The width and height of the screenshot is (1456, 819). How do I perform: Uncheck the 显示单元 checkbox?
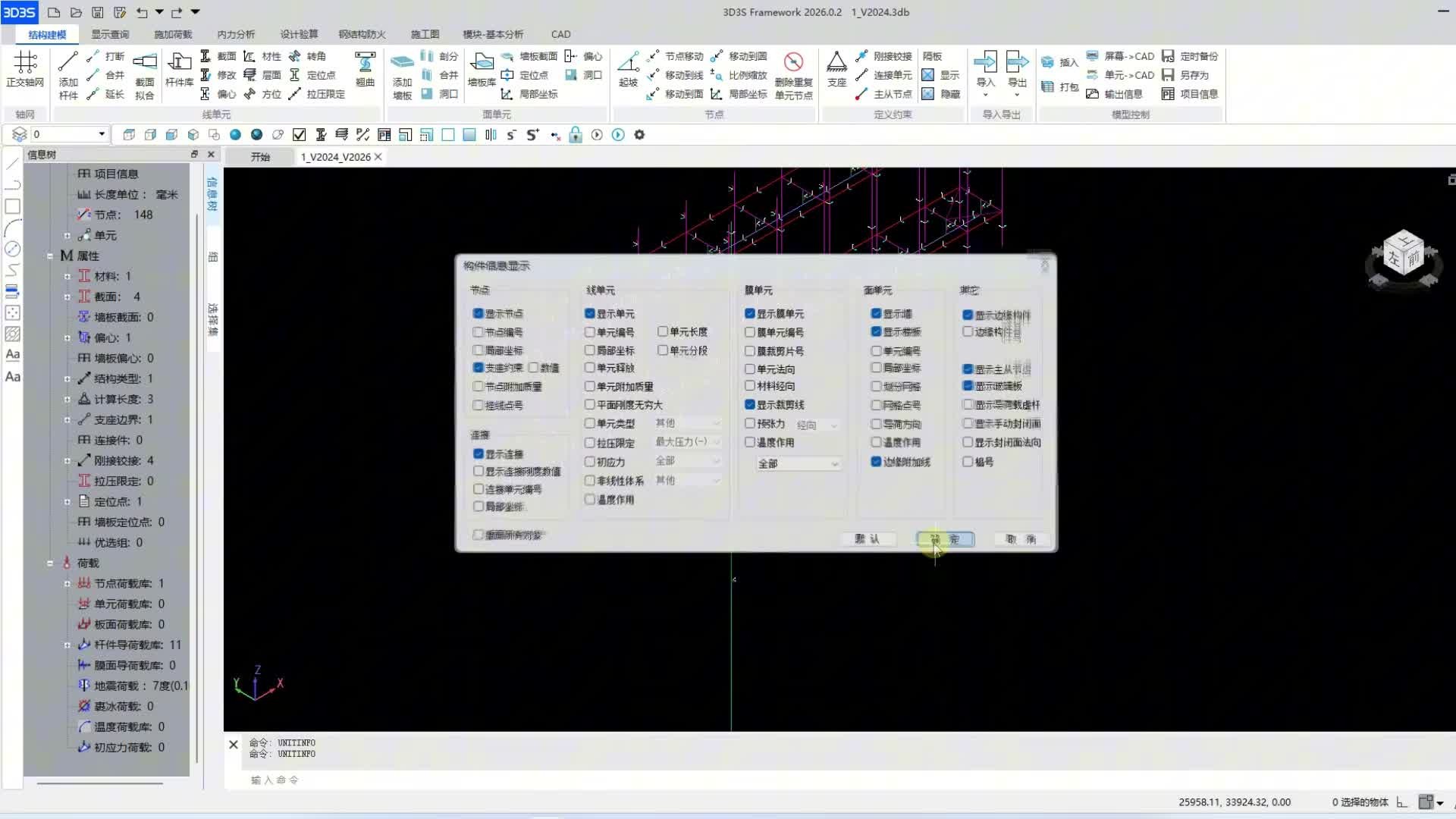click(590, 313)
